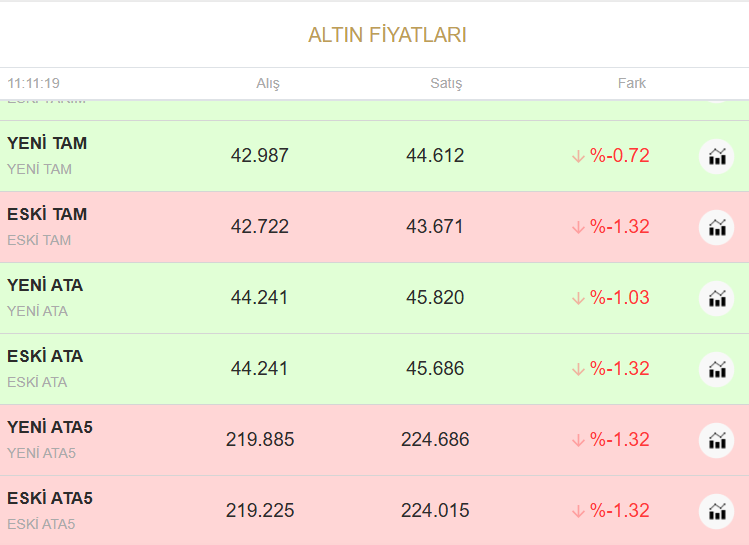Click the ESKİ TAM row title

tap(47, 215)
